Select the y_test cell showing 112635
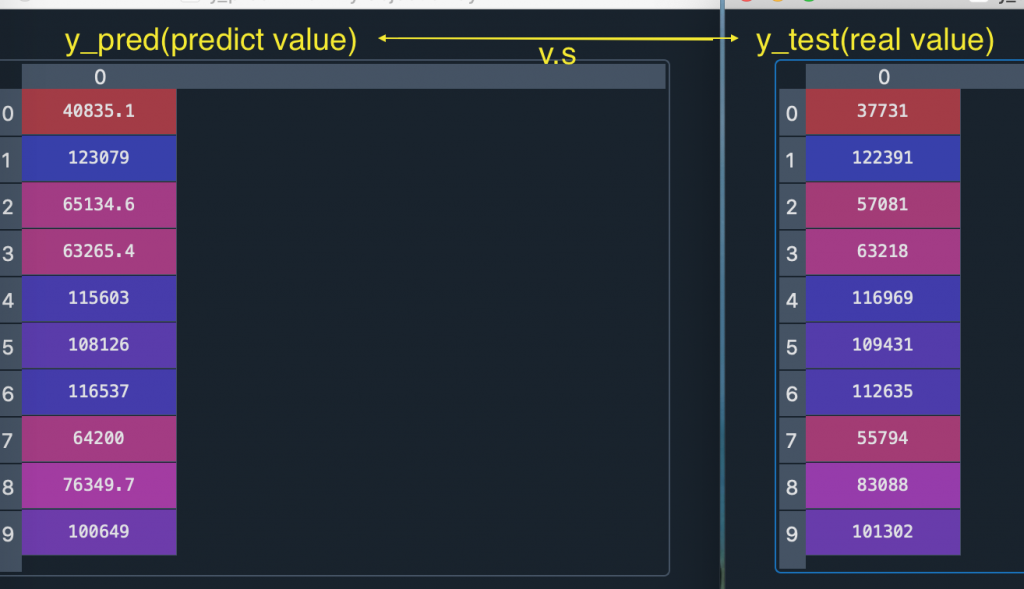Image resolution: width=1024 pixels, height=589 pixels. pyautogui.click(x=883, y=392)
